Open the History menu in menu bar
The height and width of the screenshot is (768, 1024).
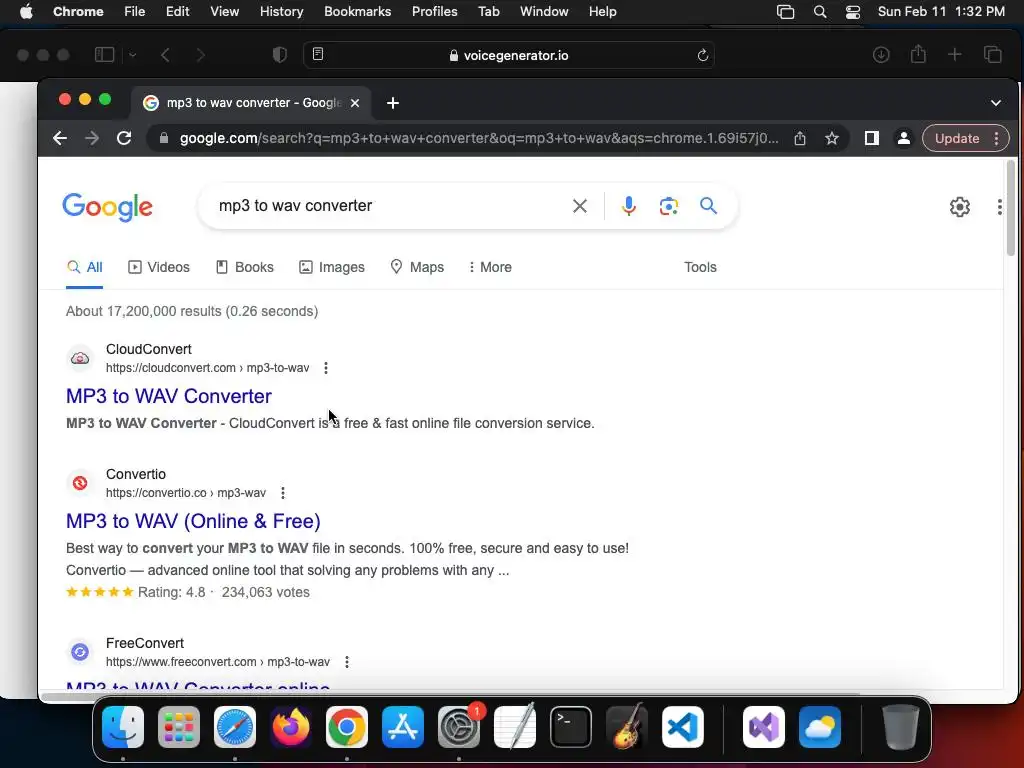point(281,12)
